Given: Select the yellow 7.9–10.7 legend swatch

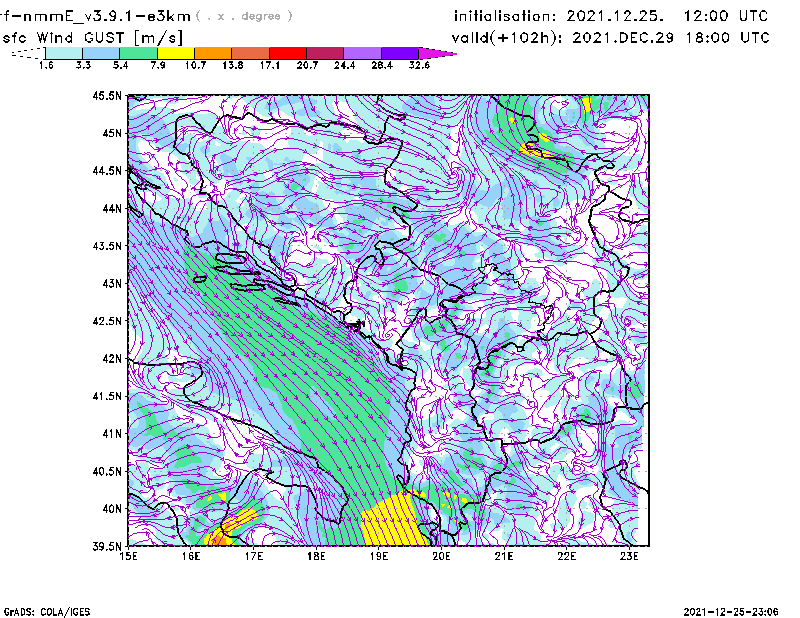Looking at the screenshot, I should click(176, 53).
